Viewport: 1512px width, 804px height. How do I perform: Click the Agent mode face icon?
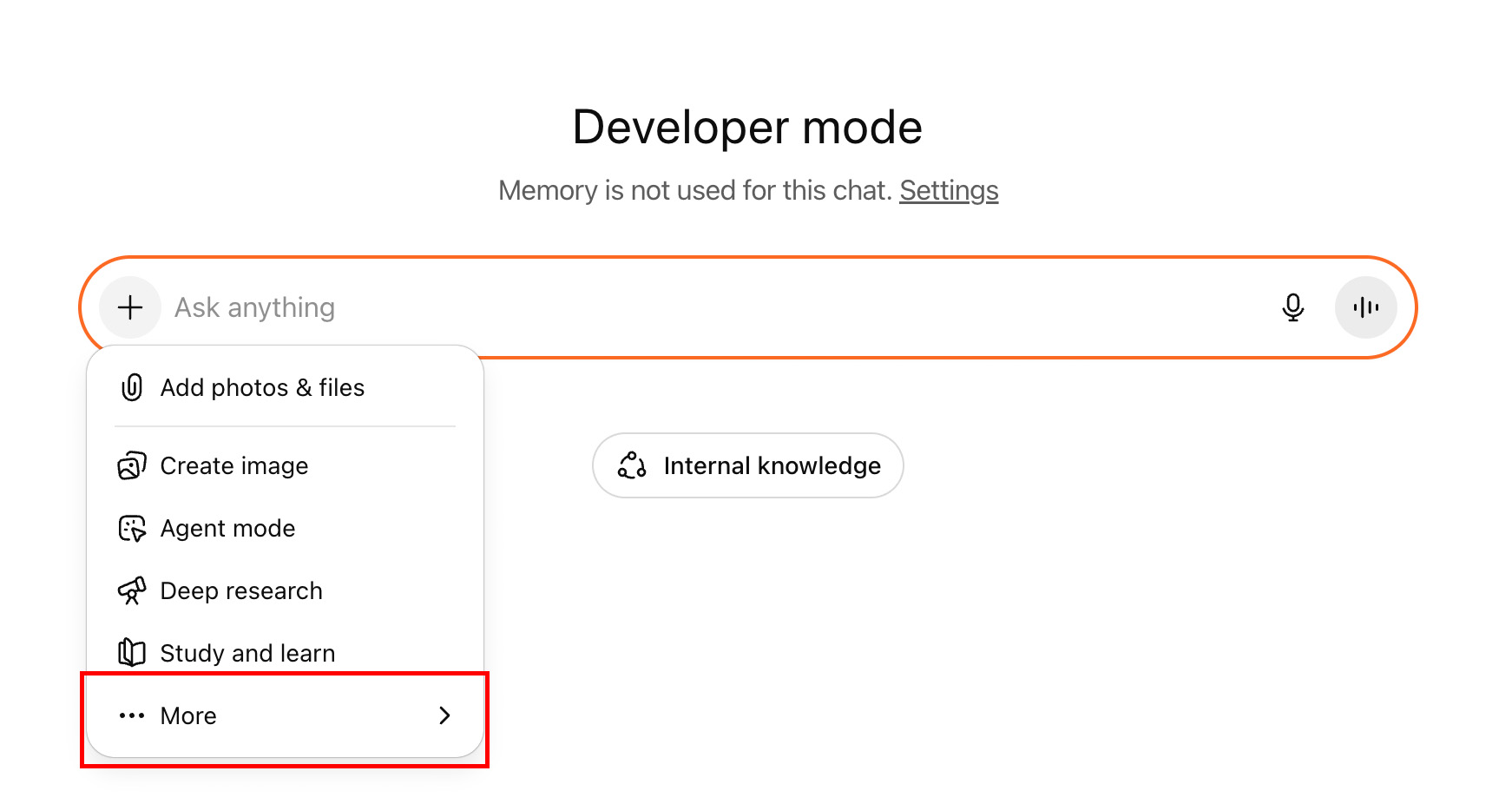(x=131, y=528)
